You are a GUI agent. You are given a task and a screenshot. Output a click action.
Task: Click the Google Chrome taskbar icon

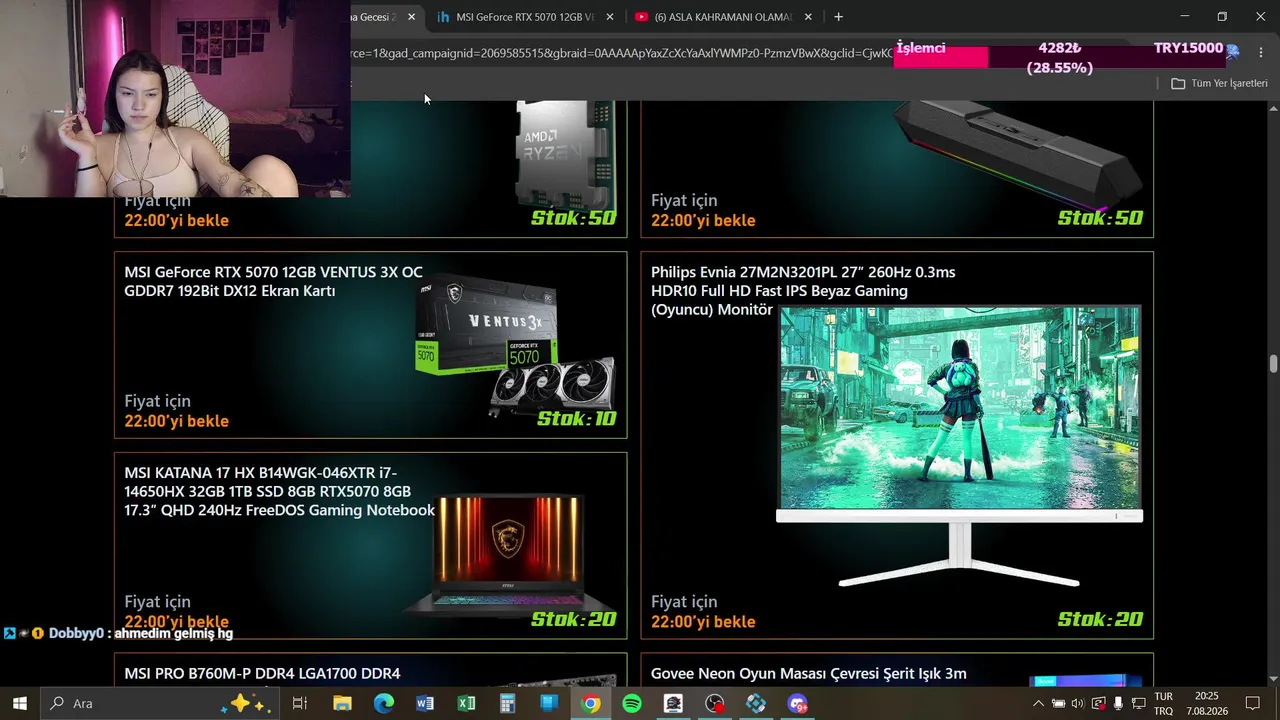coord(591,703)
